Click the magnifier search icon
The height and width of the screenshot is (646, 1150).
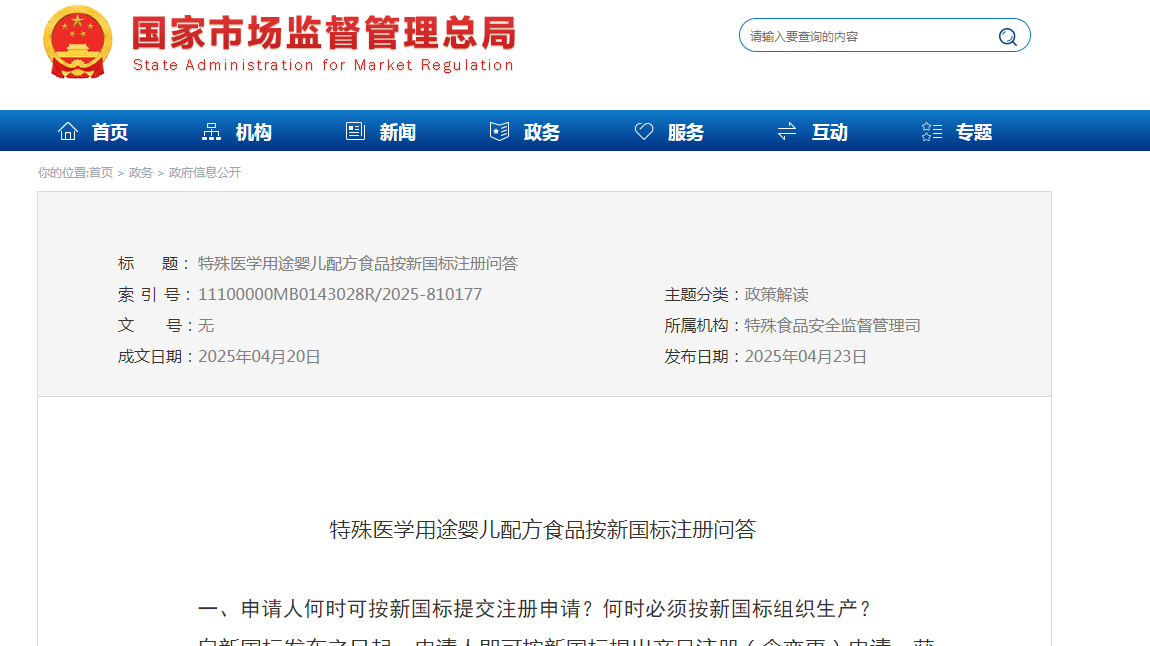[x=1007, y=37]
